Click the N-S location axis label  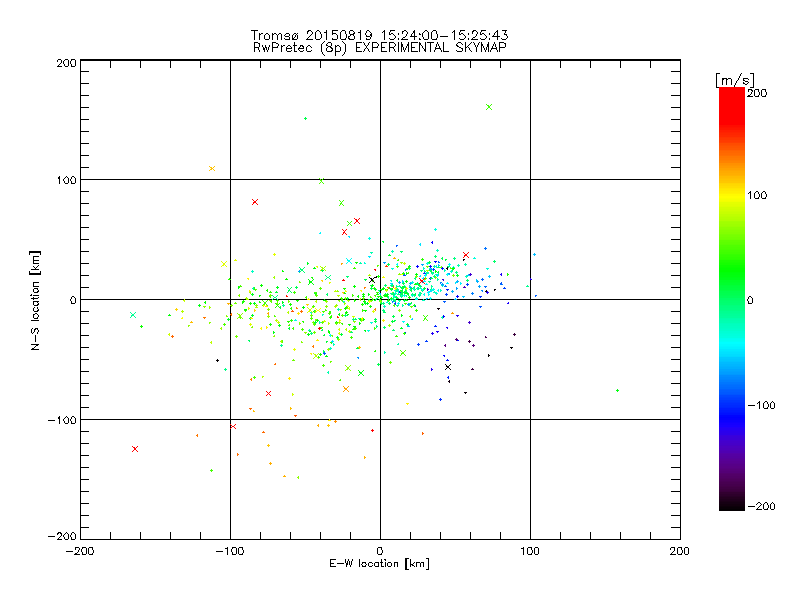[37, 300]
